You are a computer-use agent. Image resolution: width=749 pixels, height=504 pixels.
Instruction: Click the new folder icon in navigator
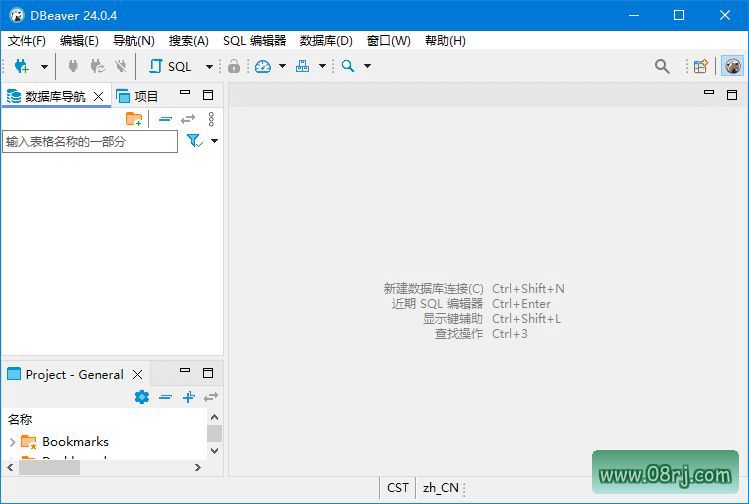point(134,119)
